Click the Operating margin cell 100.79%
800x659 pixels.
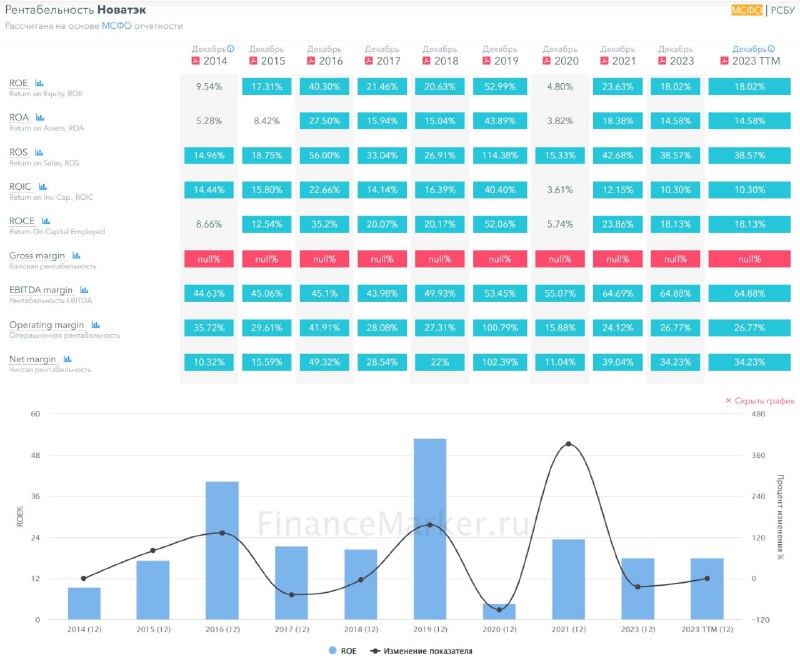pos(500,327)
